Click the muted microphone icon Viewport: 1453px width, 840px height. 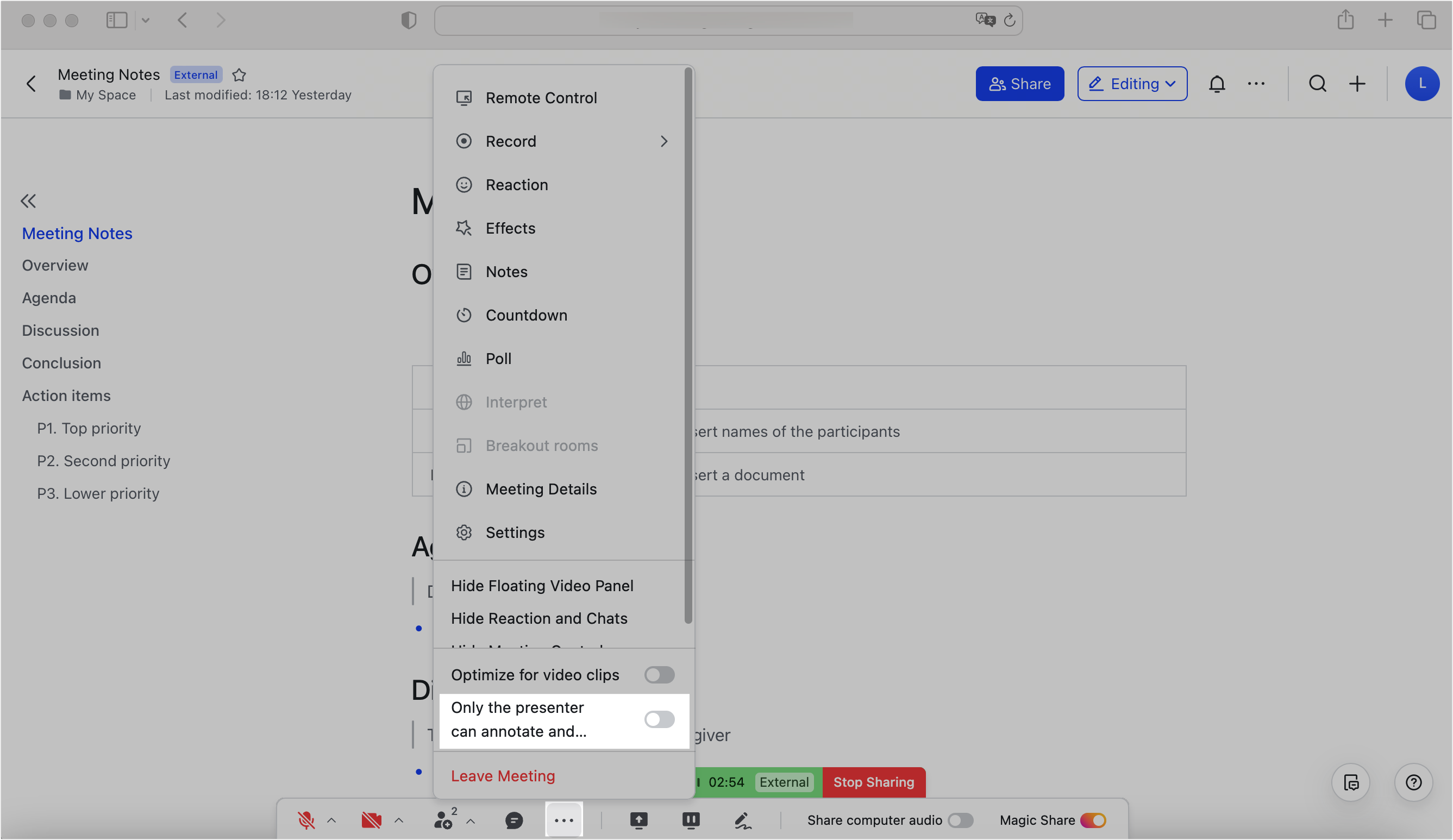(306, 820)
